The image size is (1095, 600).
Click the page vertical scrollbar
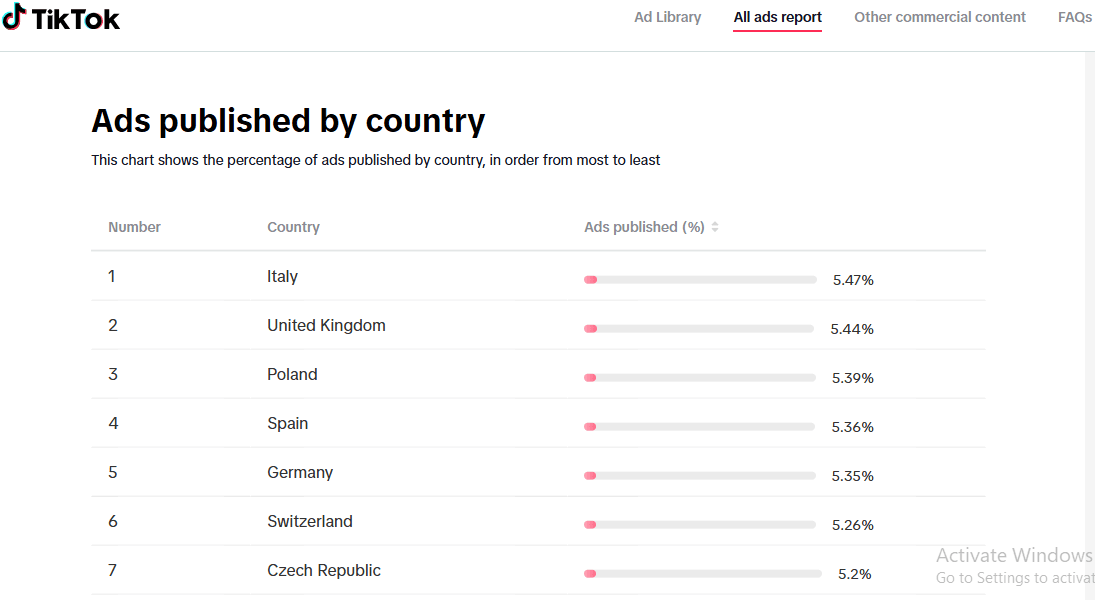[1089, 300]
